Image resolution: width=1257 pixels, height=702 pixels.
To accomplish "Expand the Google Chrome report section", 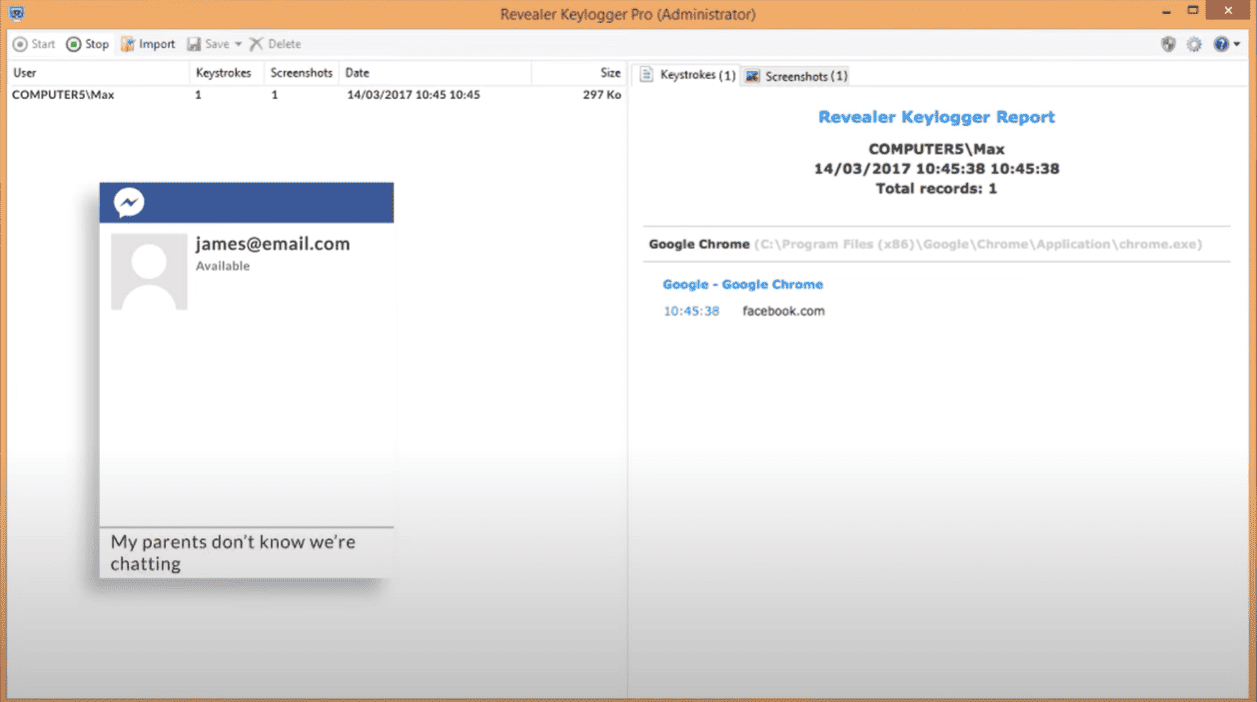I will pos(699,243).
